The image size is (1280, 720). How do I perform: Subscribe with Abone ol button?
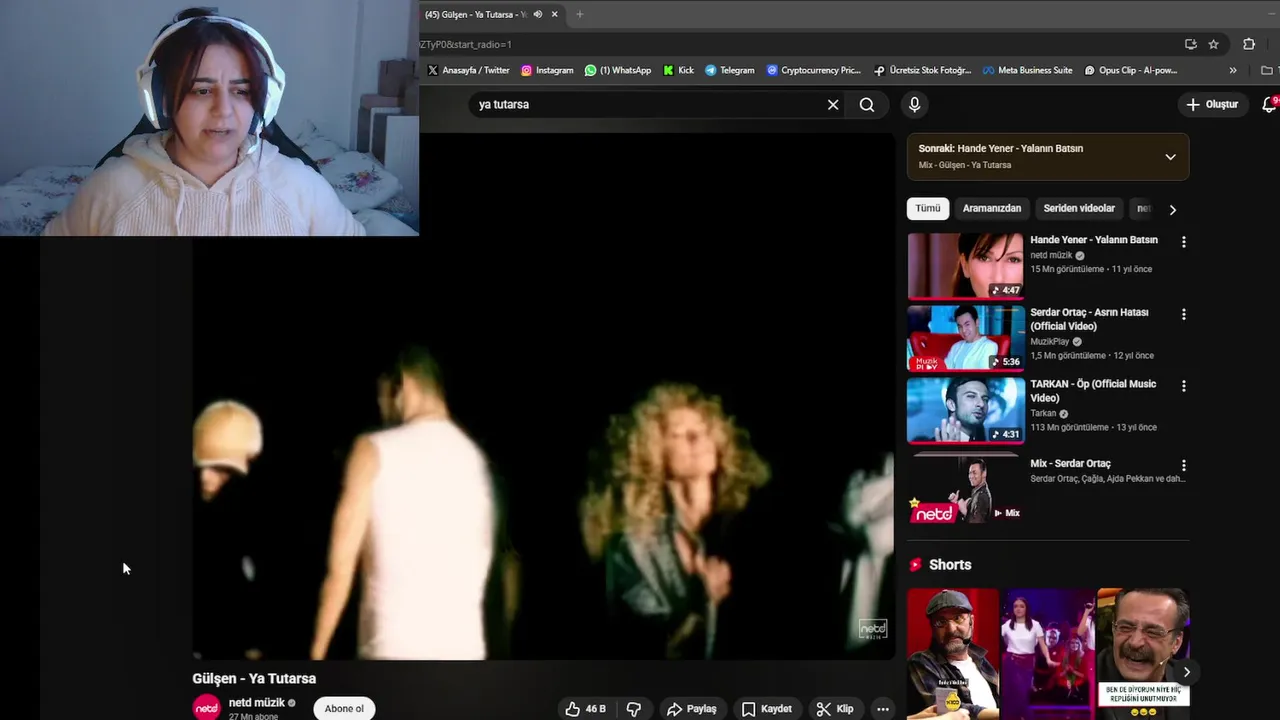pyautogui.click(x=344, y=709)
